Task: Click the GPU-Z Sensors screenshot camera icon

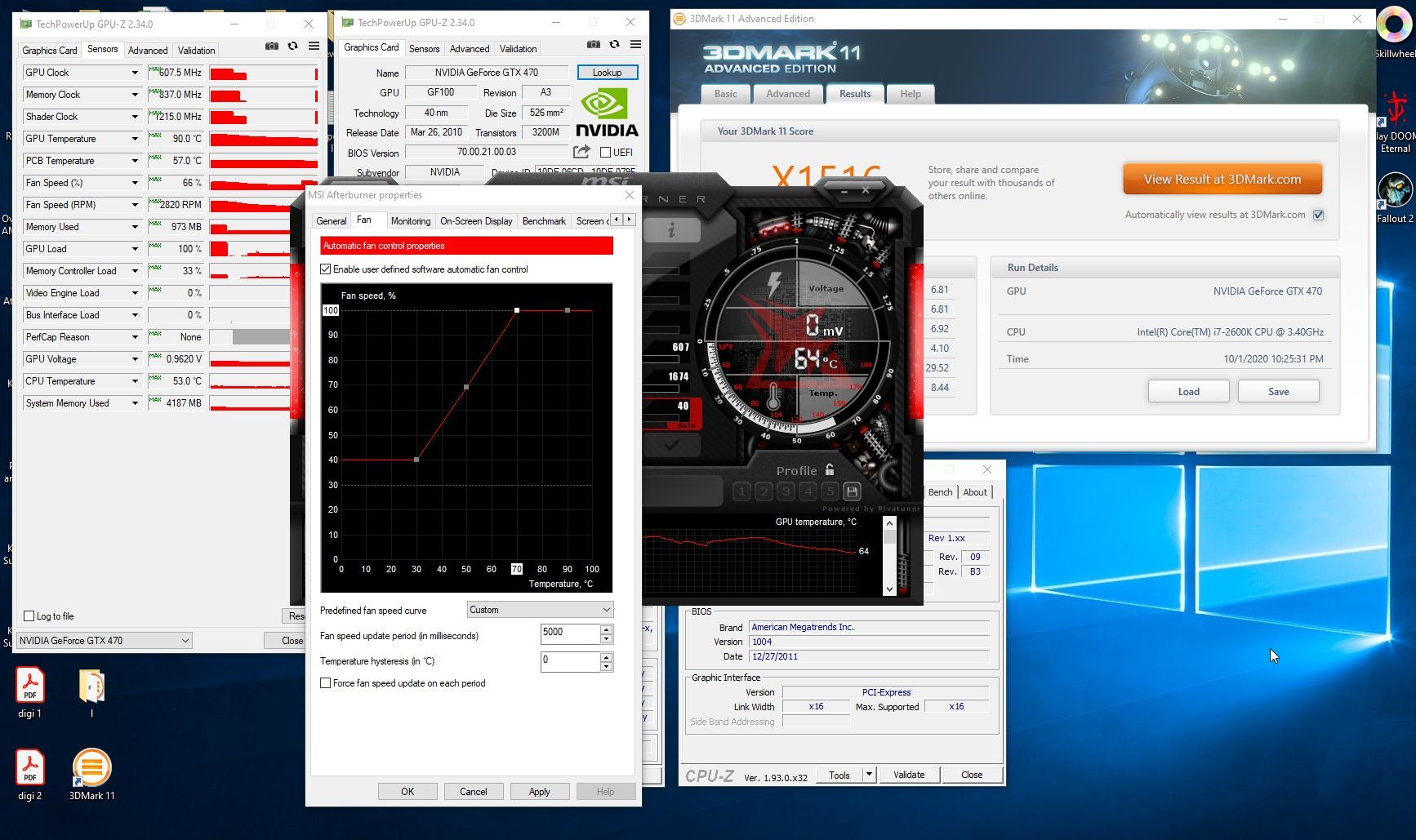Action: (x=272, y=47)
